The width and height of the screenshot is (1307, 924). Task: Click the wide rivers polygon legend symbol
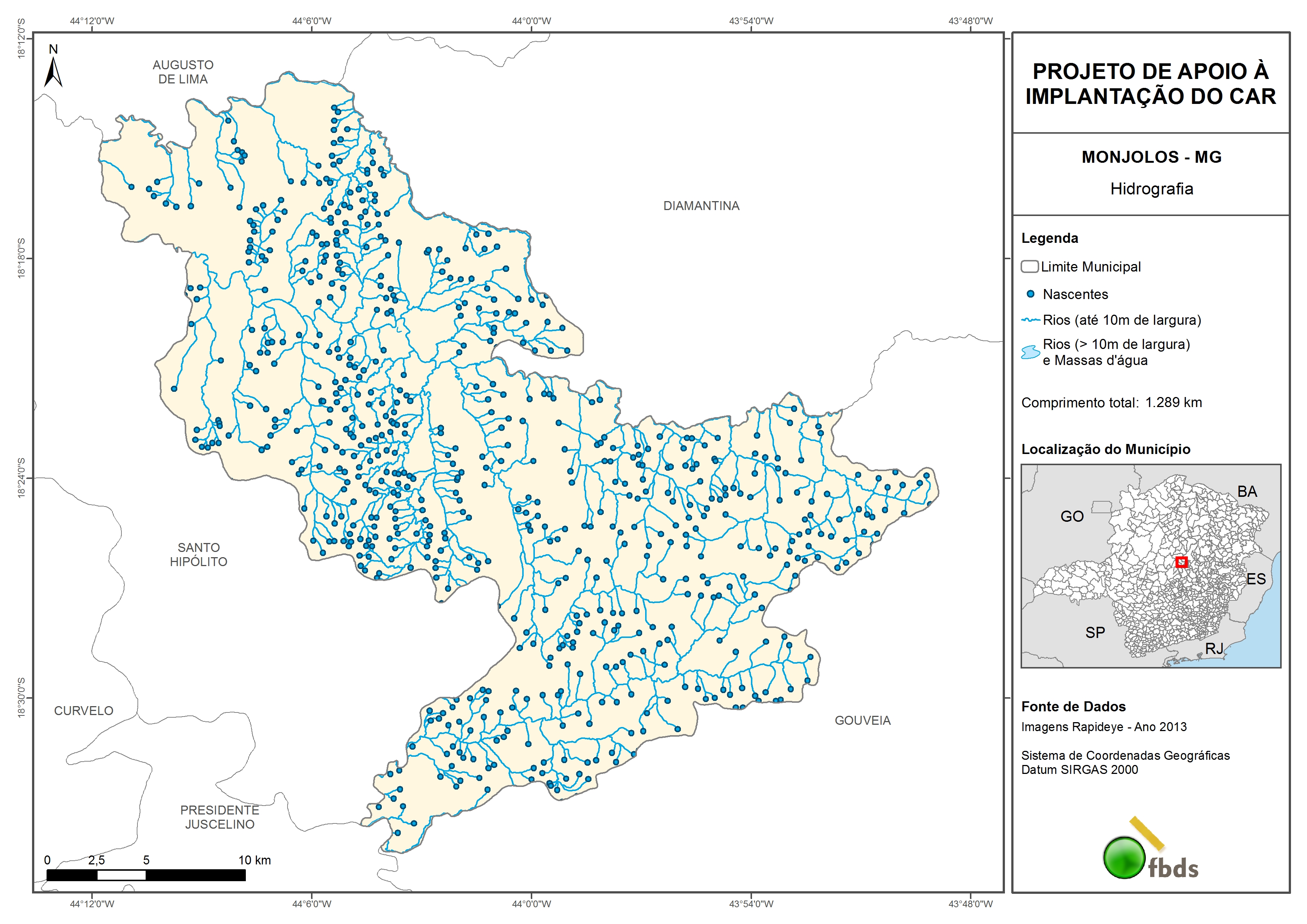pyautogui.click(x=1030, y=352)
